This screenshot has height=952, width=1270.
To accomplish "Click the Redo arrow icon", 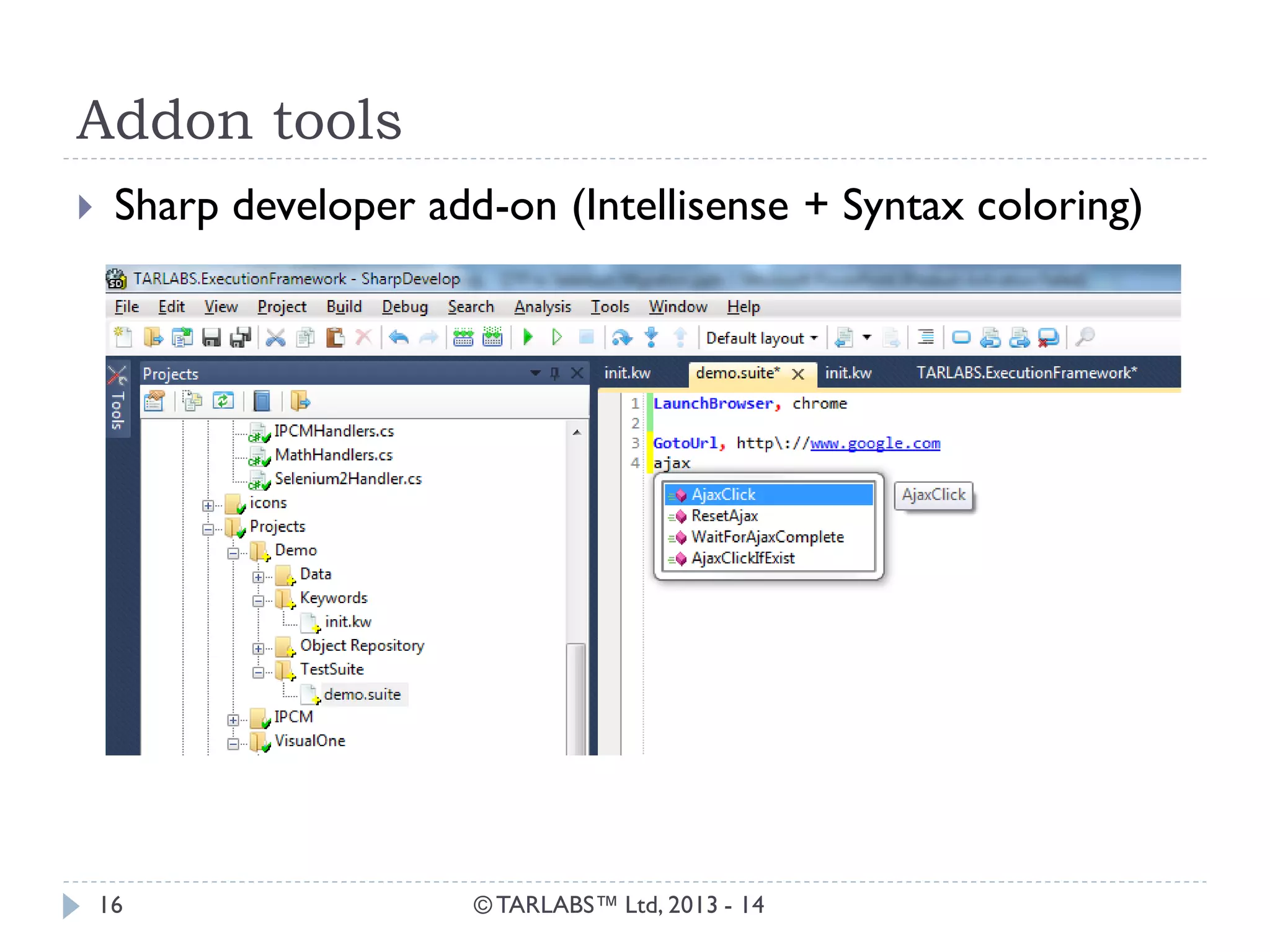I will coord(429,337).
